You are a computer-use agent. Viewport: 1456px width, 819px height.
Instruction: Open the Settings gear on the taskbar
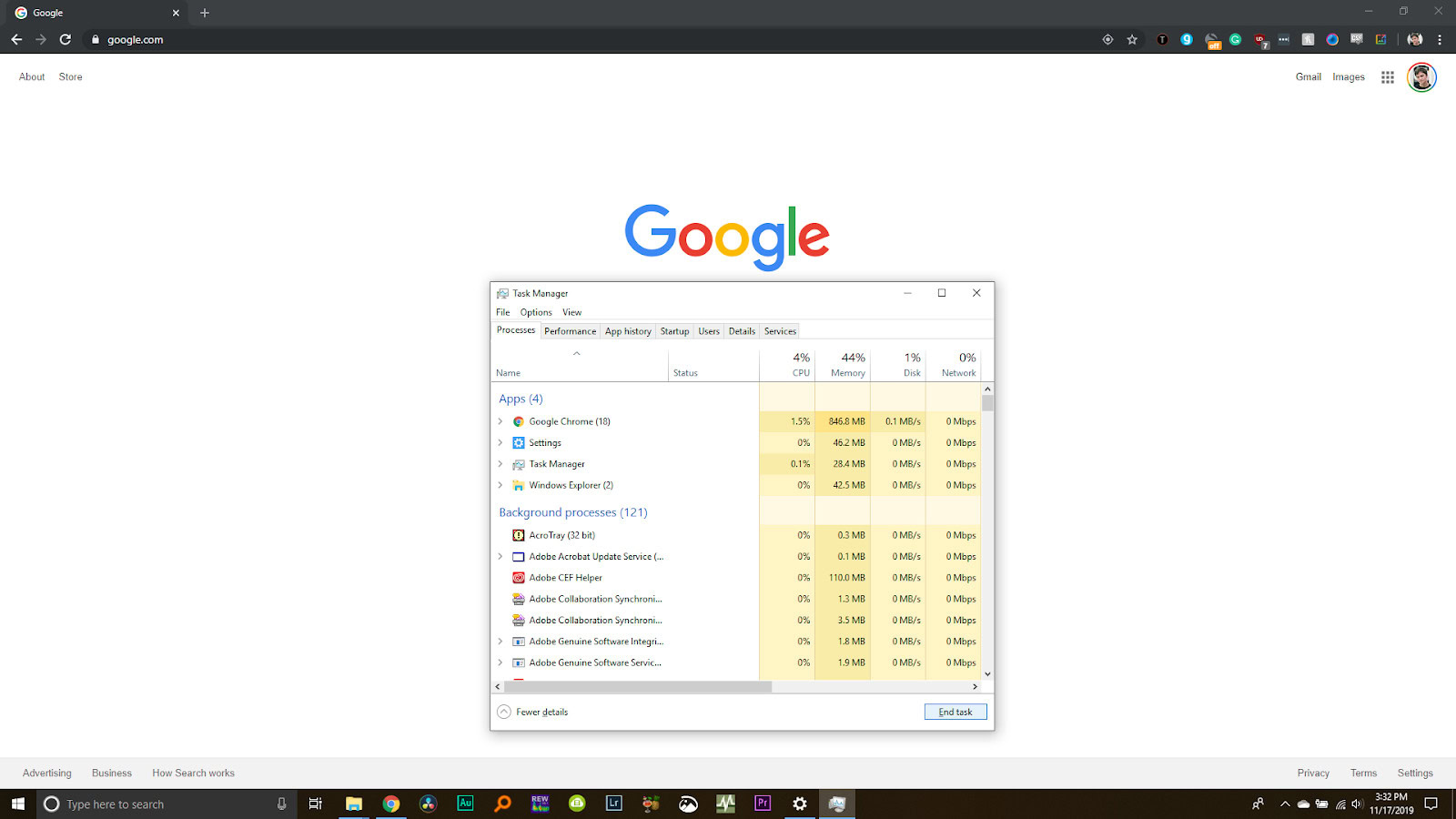coord(800,804)
